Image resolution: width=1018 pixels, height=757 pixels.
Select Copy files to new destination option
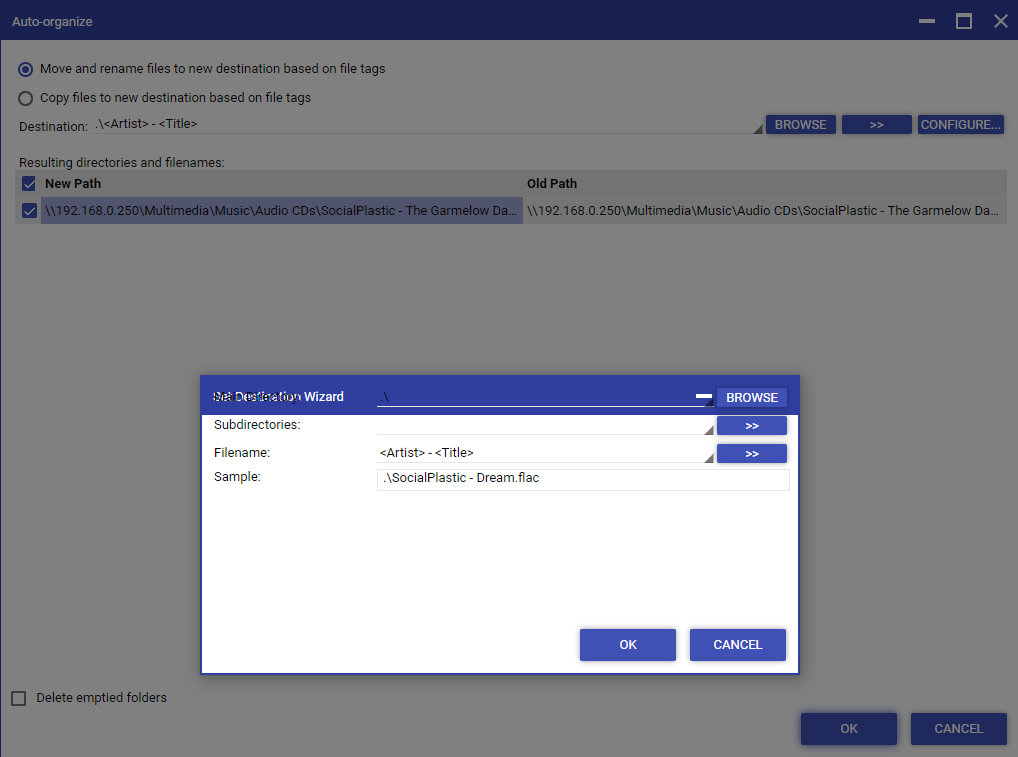(26, 98)
